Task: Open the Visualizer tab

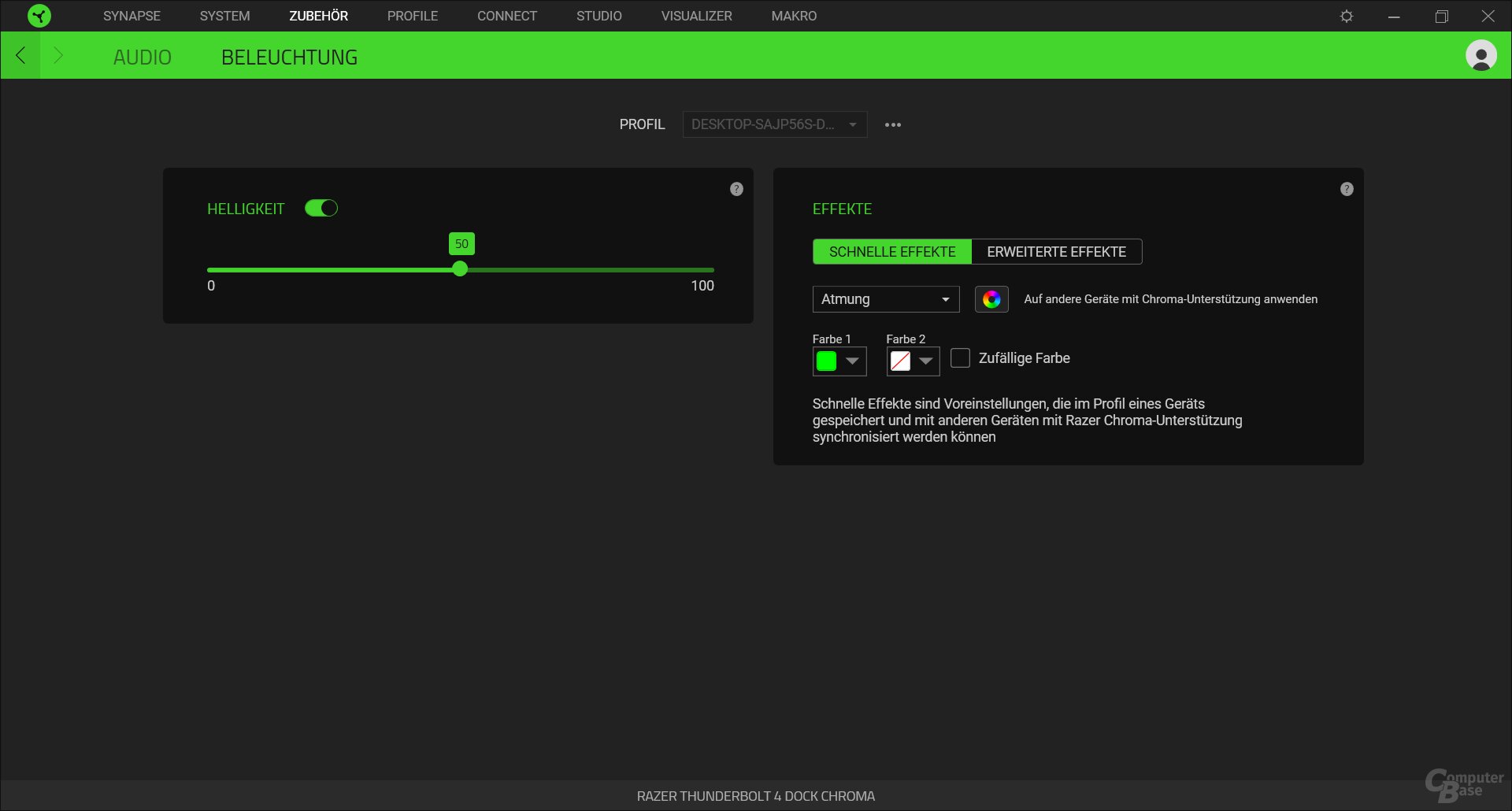Action: (696, 16)
